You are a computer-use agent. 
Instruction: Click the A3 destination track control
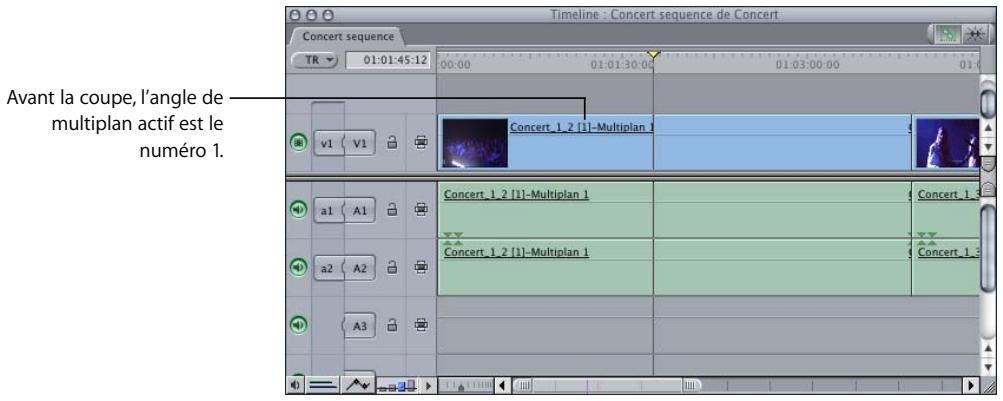tap(360, 326)
